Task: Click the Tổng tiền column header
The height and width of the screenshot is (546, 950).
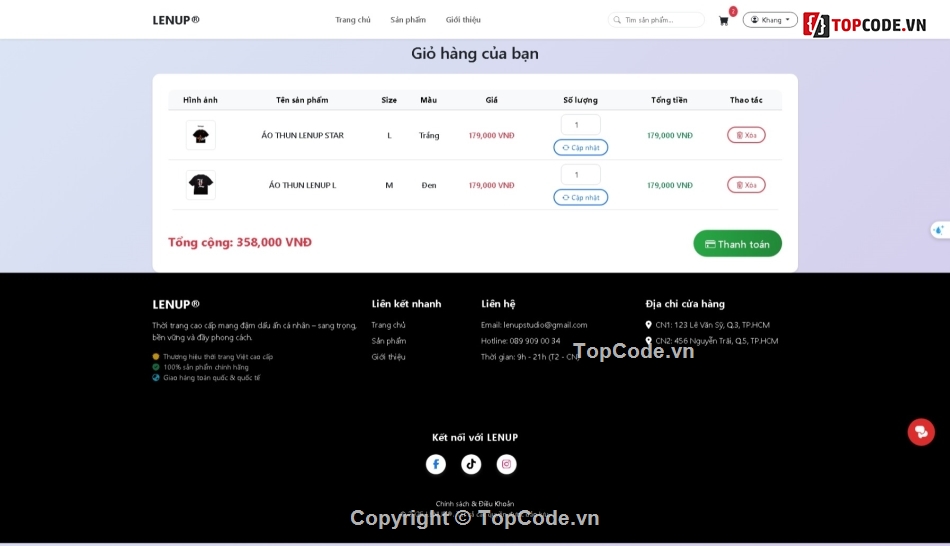Action: tap(669, 100)
